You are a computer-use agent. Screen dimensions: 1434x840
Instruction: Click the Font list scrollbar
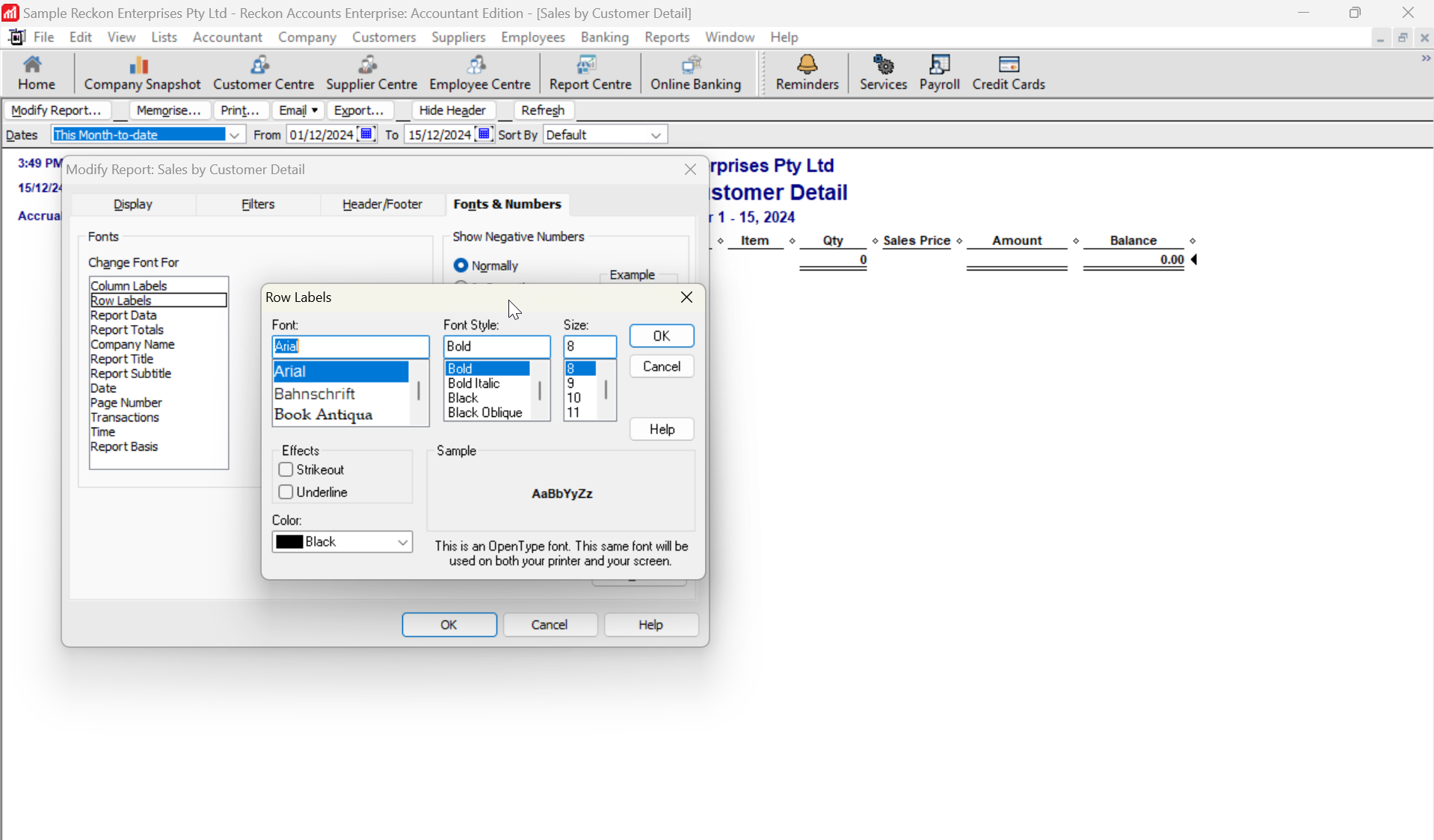419,392
